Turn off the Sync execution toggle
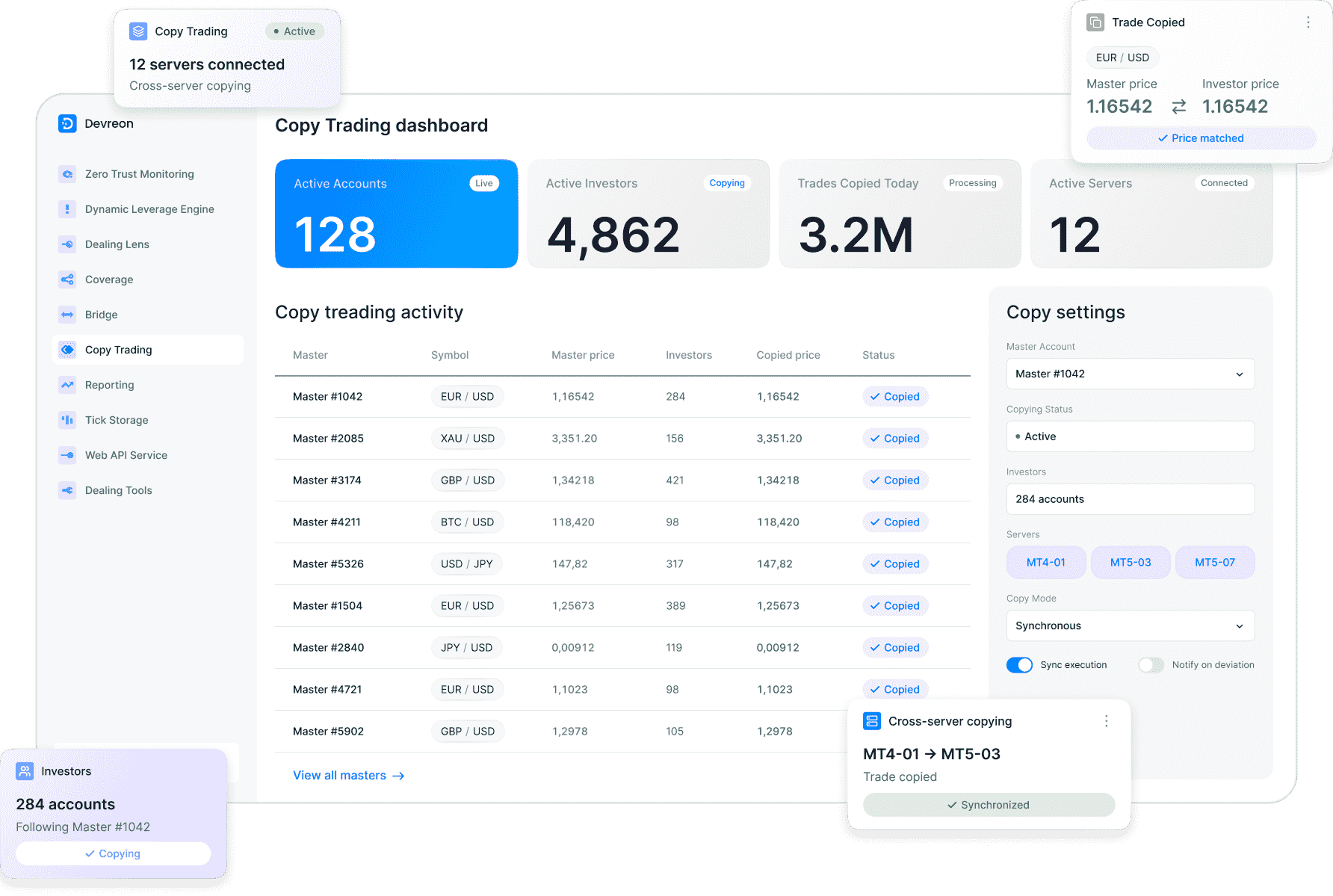 1019,665
